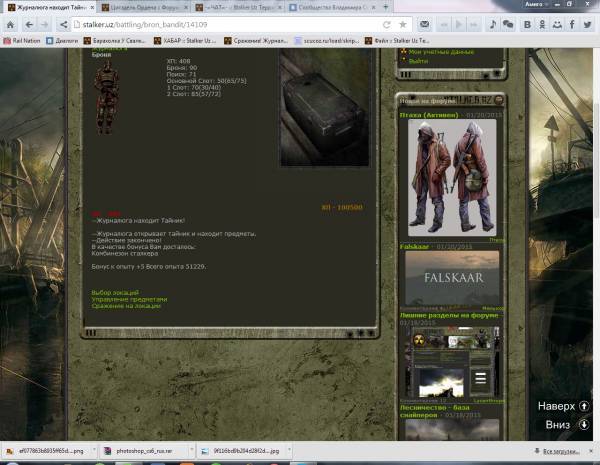Go to the browser home page
600x465 pixels.
(x=10, y=25)
